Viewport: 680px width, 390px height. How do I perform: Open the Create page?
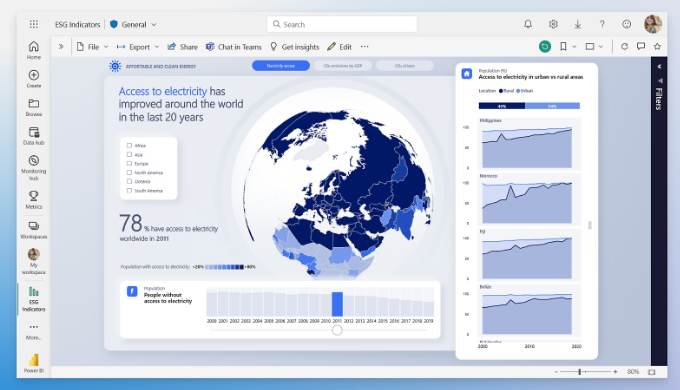coord(33,79)
